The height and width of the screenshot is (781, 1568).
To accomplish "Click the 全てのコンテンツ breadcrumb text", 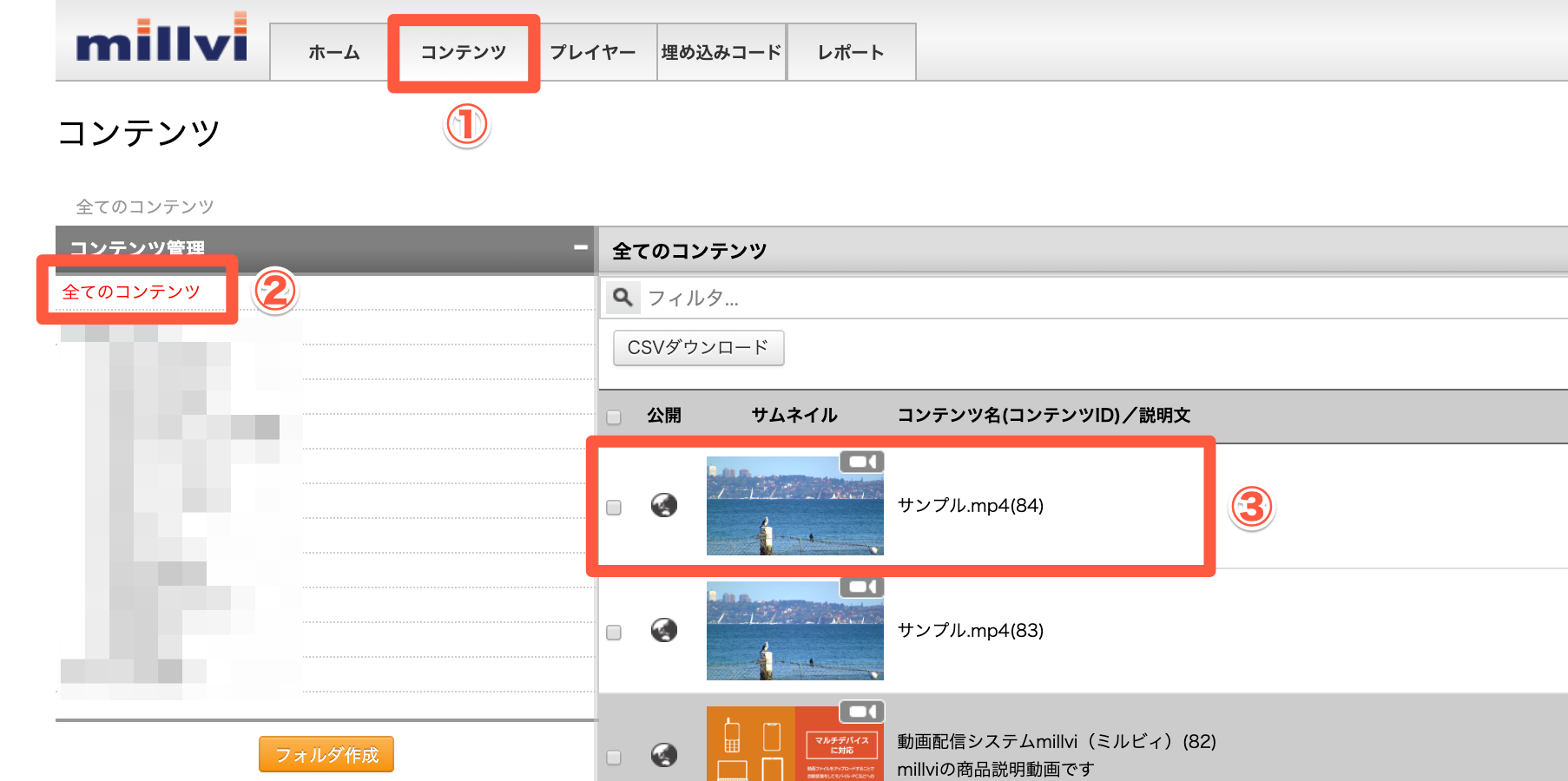I will click(145, 207).
